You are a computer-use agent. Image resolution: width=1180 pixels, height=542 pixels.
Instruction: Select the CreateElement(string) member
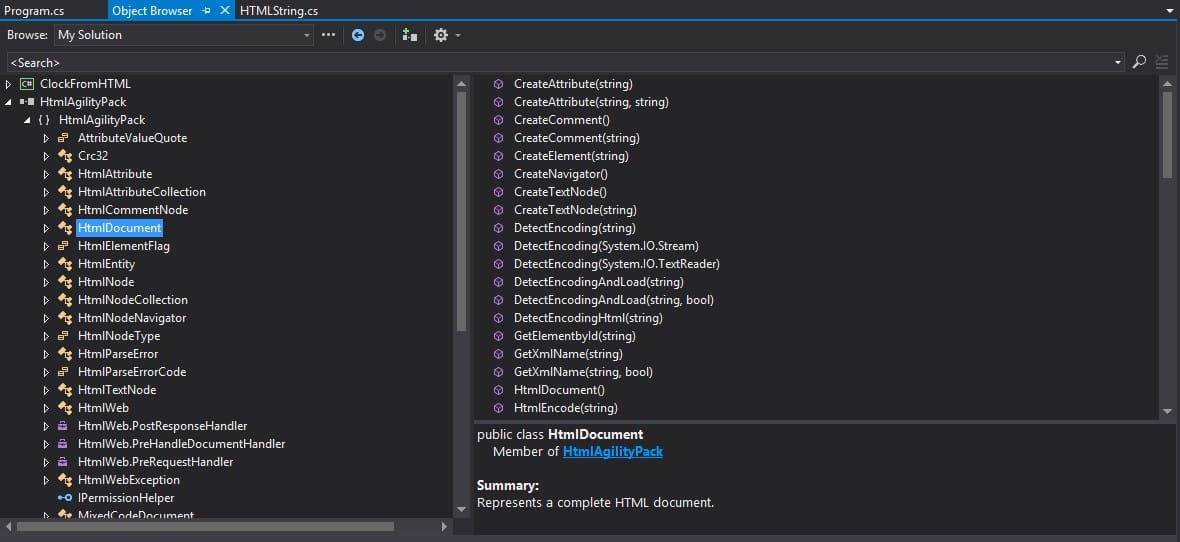pyautogui.click(x=571, y=156)
